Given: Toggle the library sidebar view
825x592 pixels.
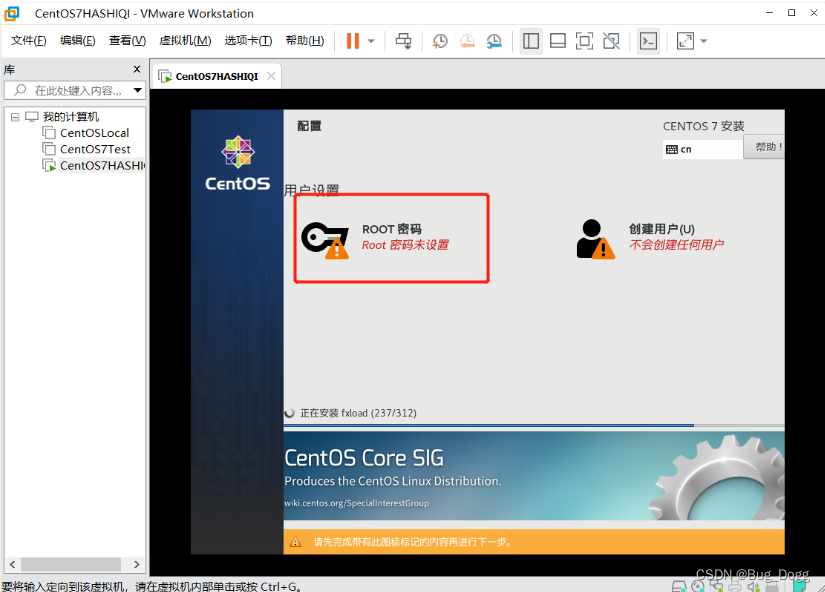Looking at the screenshot, I should [531, 41].
